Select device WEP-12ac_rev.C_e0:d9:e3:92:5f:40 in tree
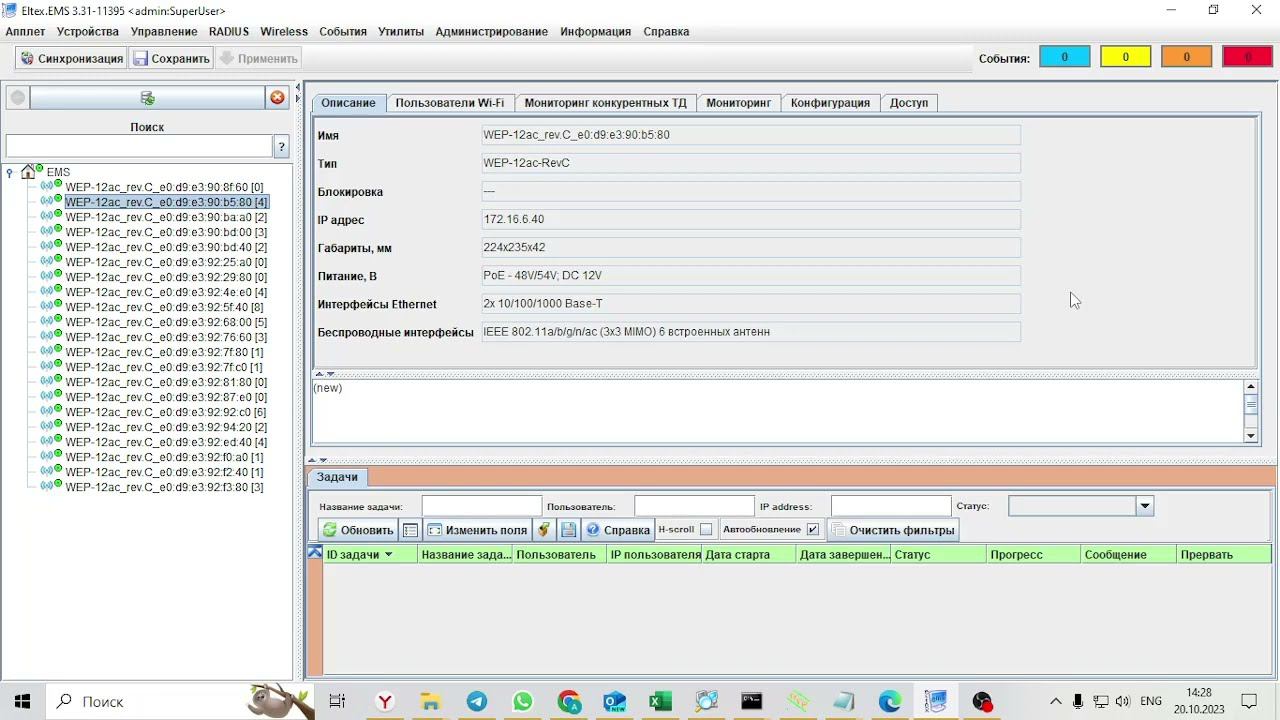1280x720 pixels. pyautogui.click(x=164, y=307)
